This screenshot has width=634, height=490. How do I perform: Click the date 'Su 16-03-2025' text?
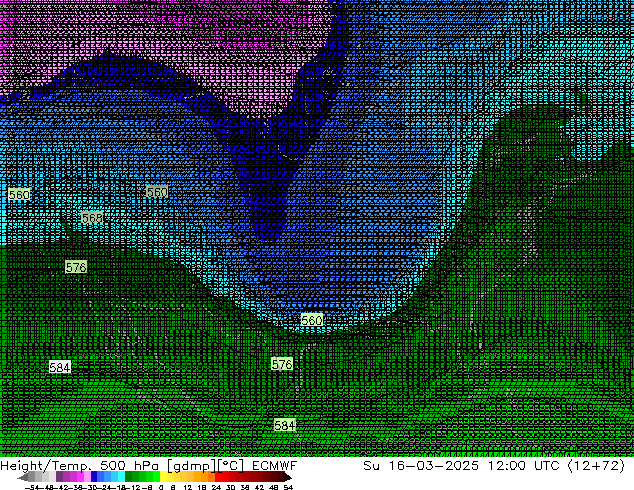click(421, 466)
